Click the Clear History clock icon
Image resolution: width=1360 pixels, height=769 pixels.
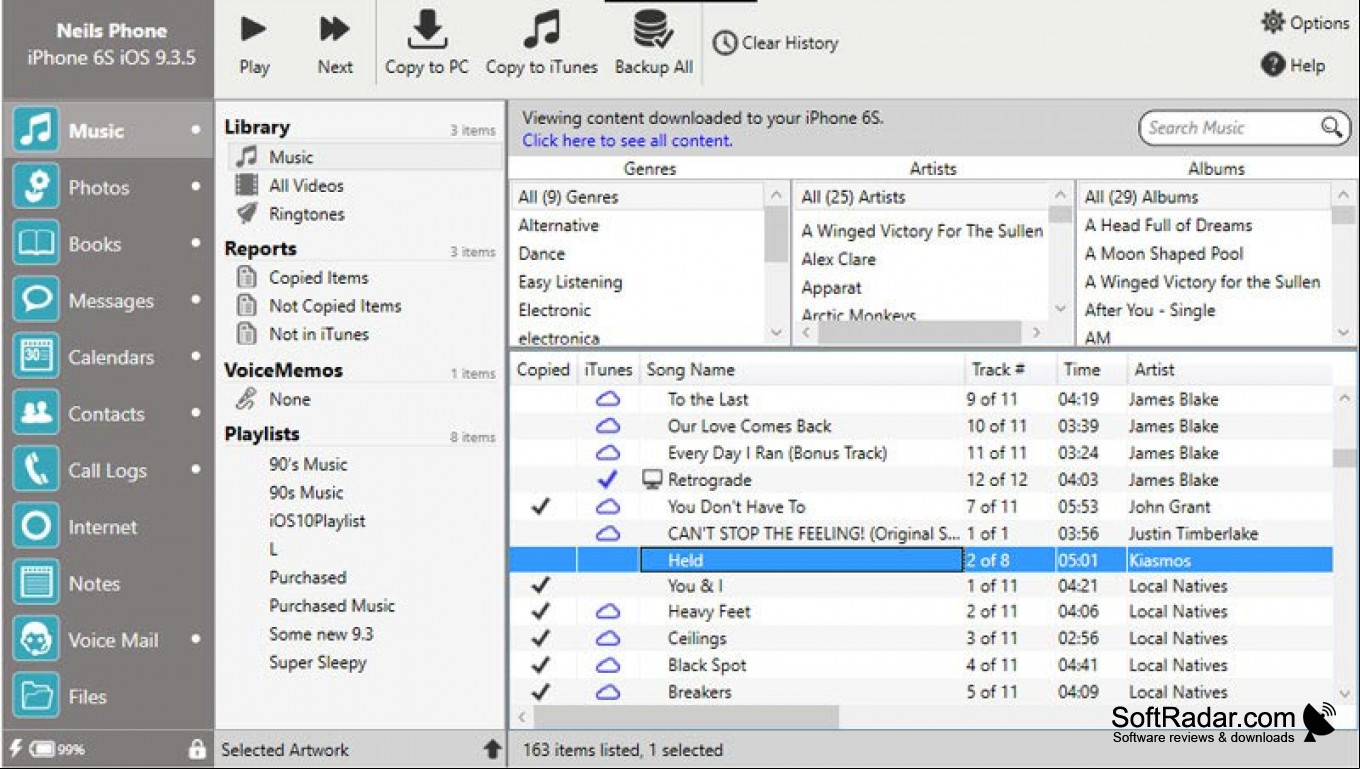(x=725, y=44)
